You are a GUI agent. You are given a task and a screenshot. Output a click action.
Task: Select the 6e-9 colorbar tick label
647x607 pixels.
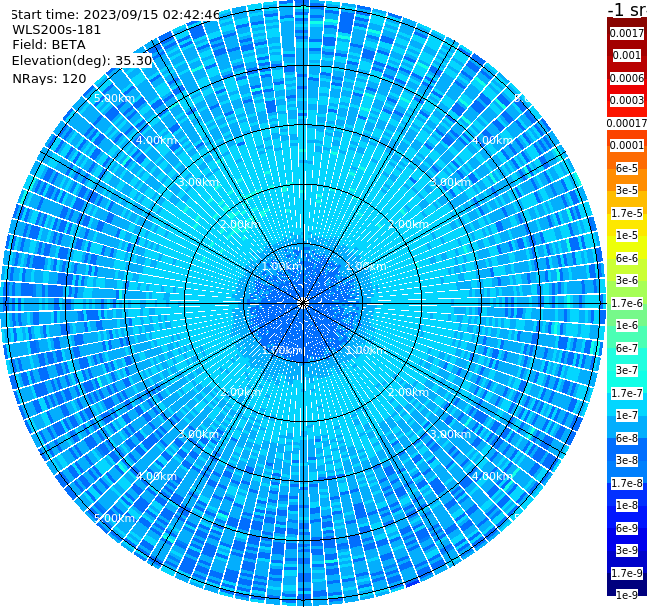[x=627, y=528]
